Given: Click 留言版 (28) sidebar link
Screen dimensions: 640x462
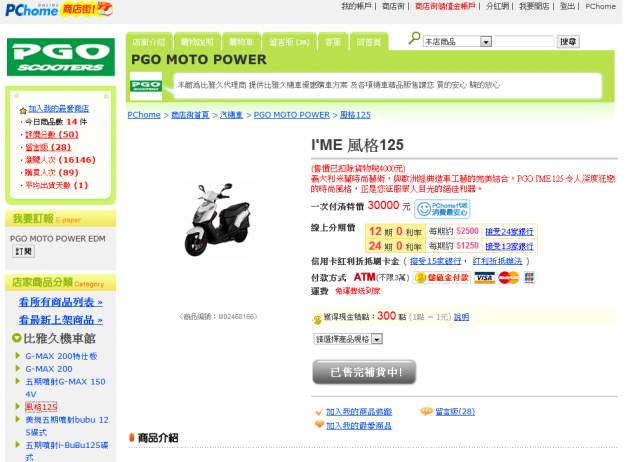Looking at the screenshot, I should (48, 147).
